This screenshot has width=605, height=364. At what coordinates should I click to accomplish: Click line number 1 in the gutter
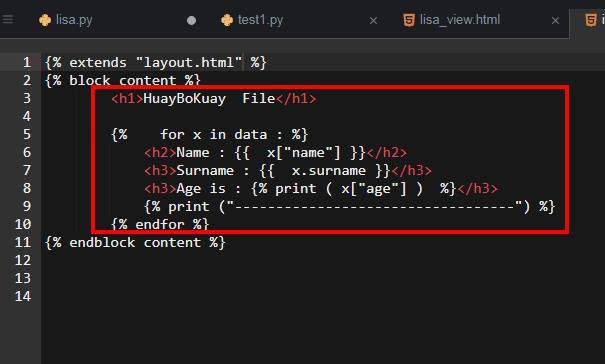(27, 62)
